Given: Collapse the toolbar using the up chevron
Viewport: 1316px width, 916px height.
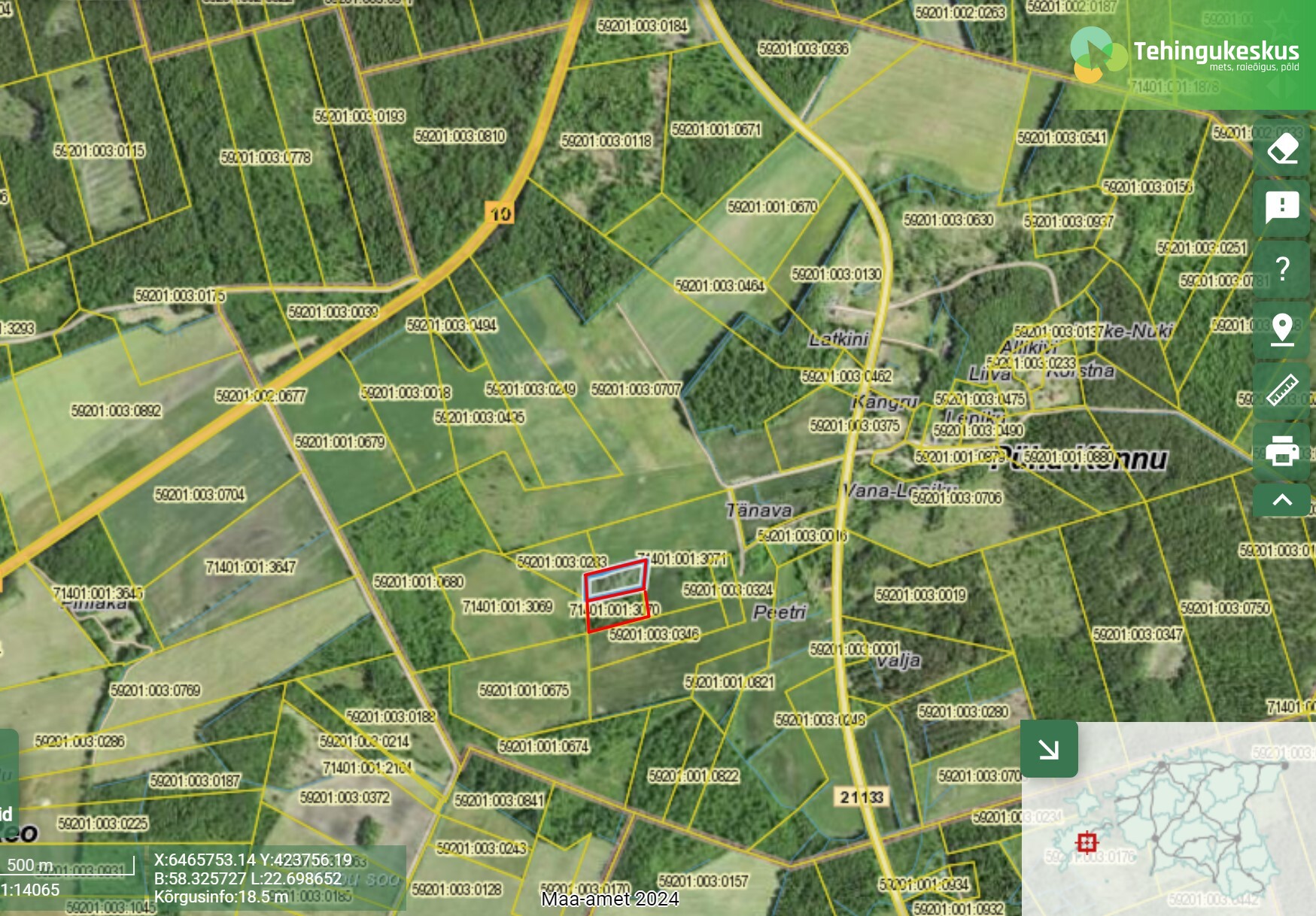Looking at the screenshot, I should click(1282, 500).
